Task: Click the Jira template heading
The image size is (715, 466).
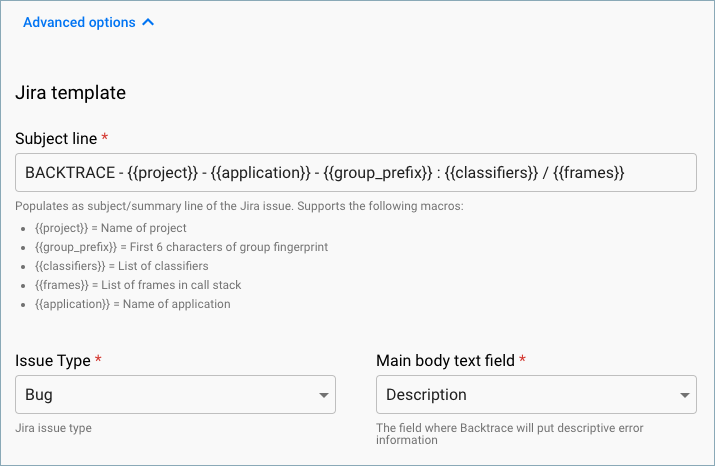Action: click(x=70, y=93)
